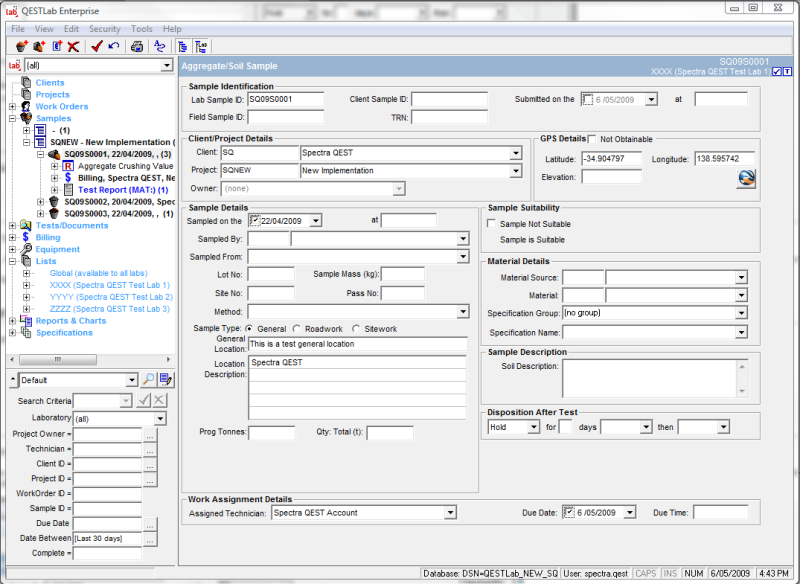Click the undo arrow icon on the toolbar
Screen dimensions: 800x584
tap(114, 45)
